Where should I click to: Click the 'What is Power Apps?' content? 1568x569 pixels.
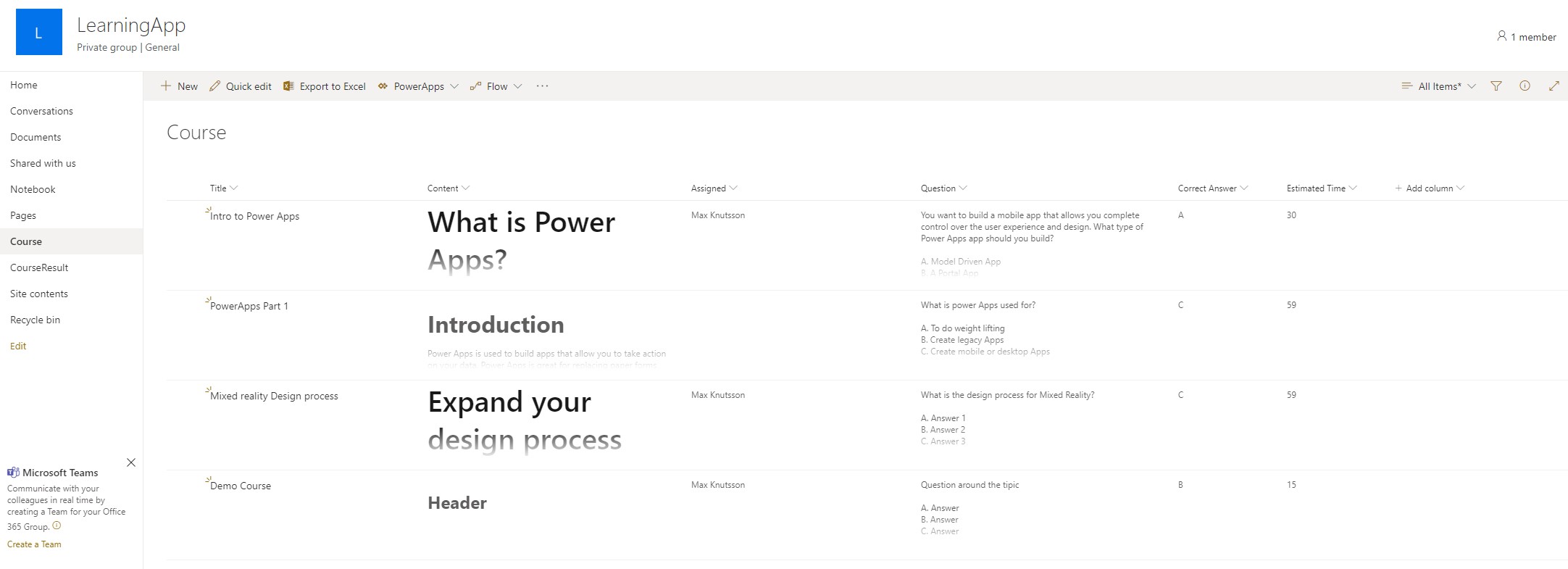[522, 241]
